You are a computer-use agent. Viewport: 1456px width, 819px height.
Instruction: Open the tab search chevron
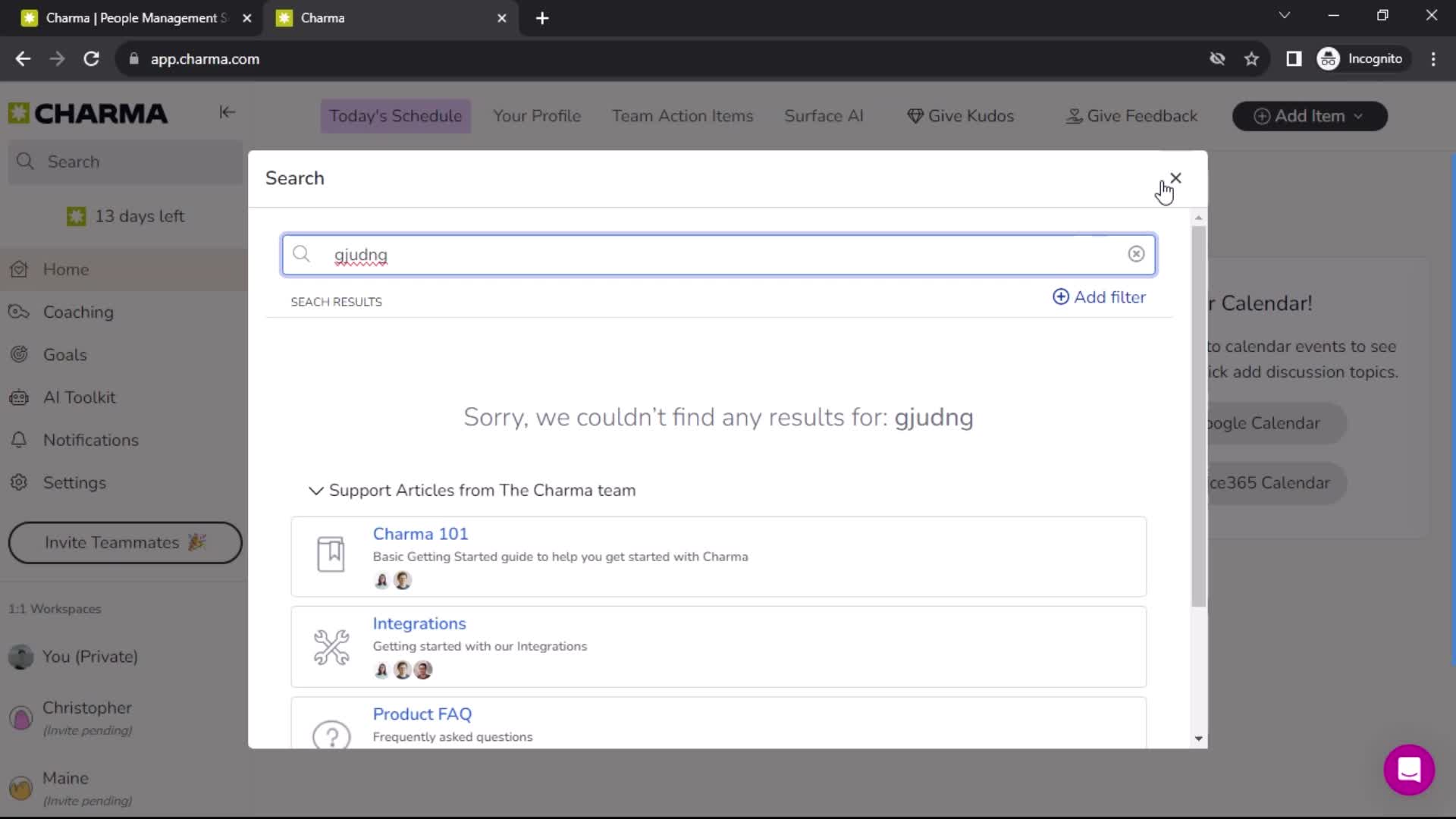1284,15
